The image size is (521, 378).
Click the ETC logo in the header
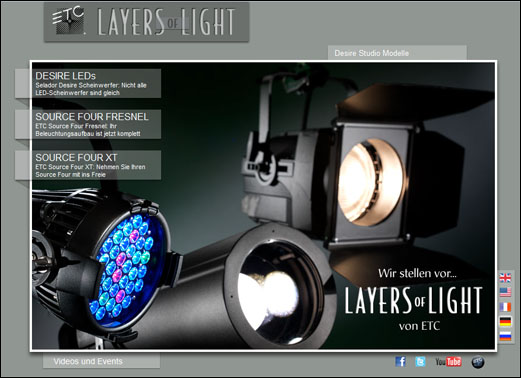coord(68,20)
